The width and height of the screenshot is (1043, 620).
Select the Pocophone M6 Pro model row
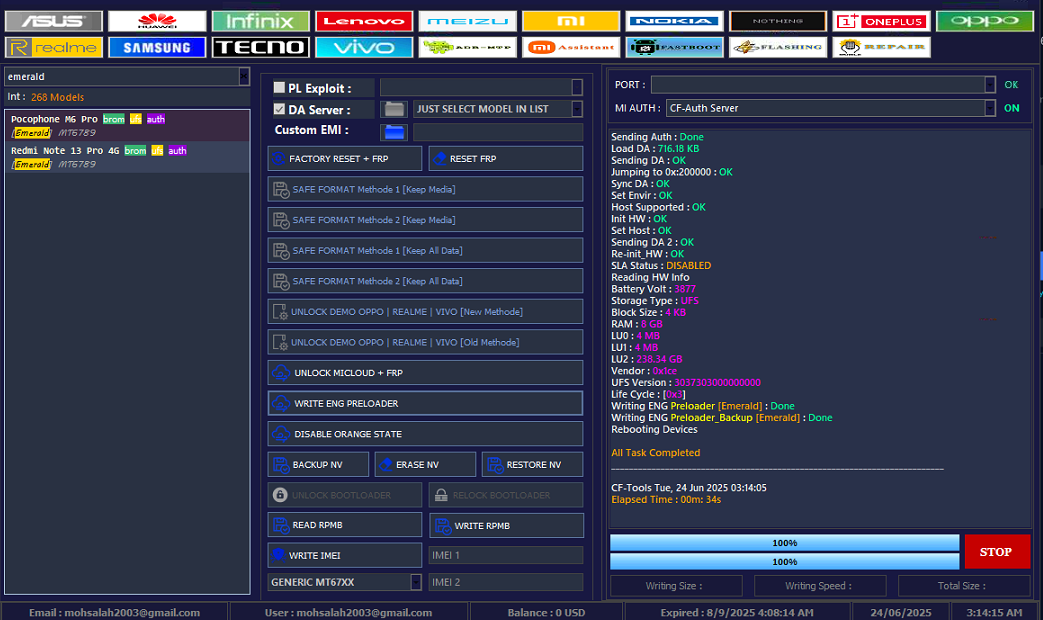[x=127, y=126]
